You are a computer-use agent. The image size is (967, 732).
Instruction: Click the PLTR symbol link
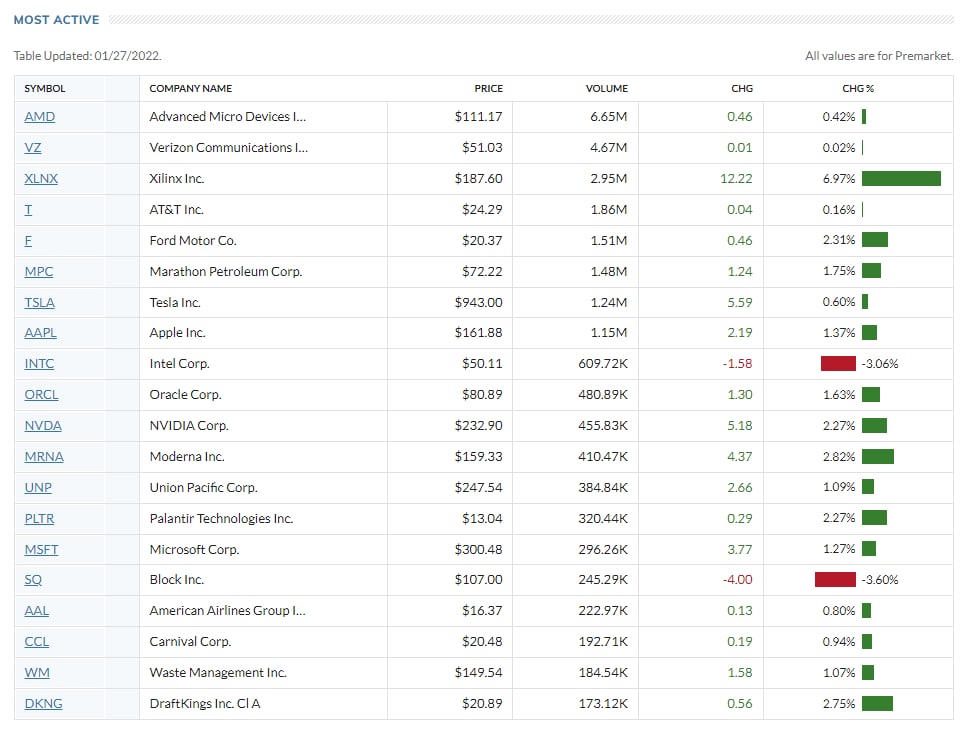coord(39,519)
